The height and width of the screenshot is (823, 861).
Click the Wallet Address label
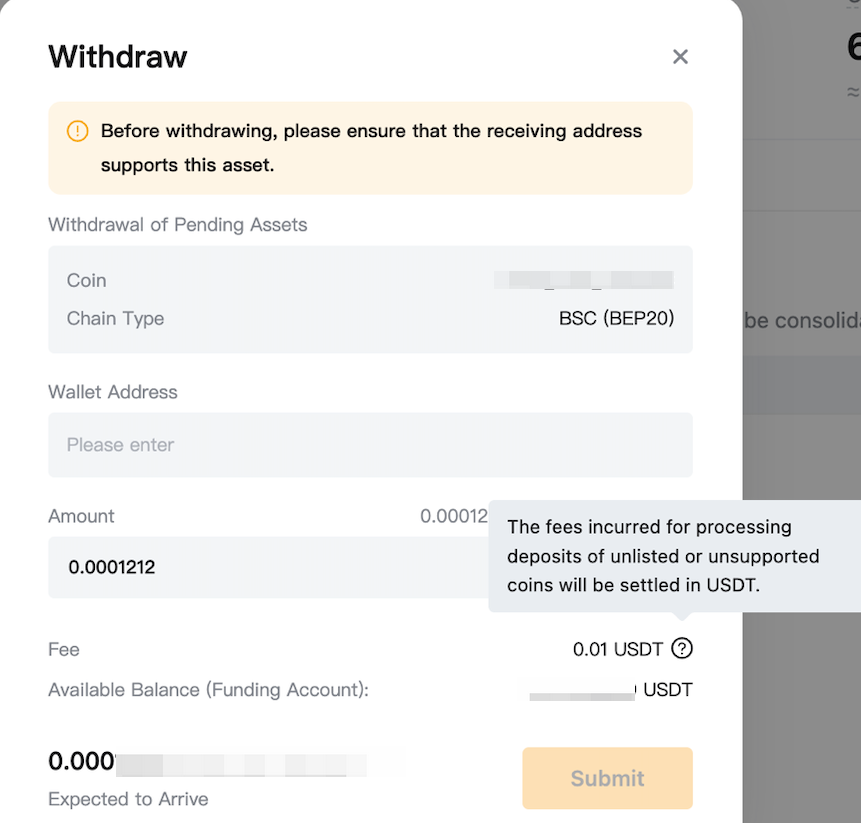[x=113, y=392]
